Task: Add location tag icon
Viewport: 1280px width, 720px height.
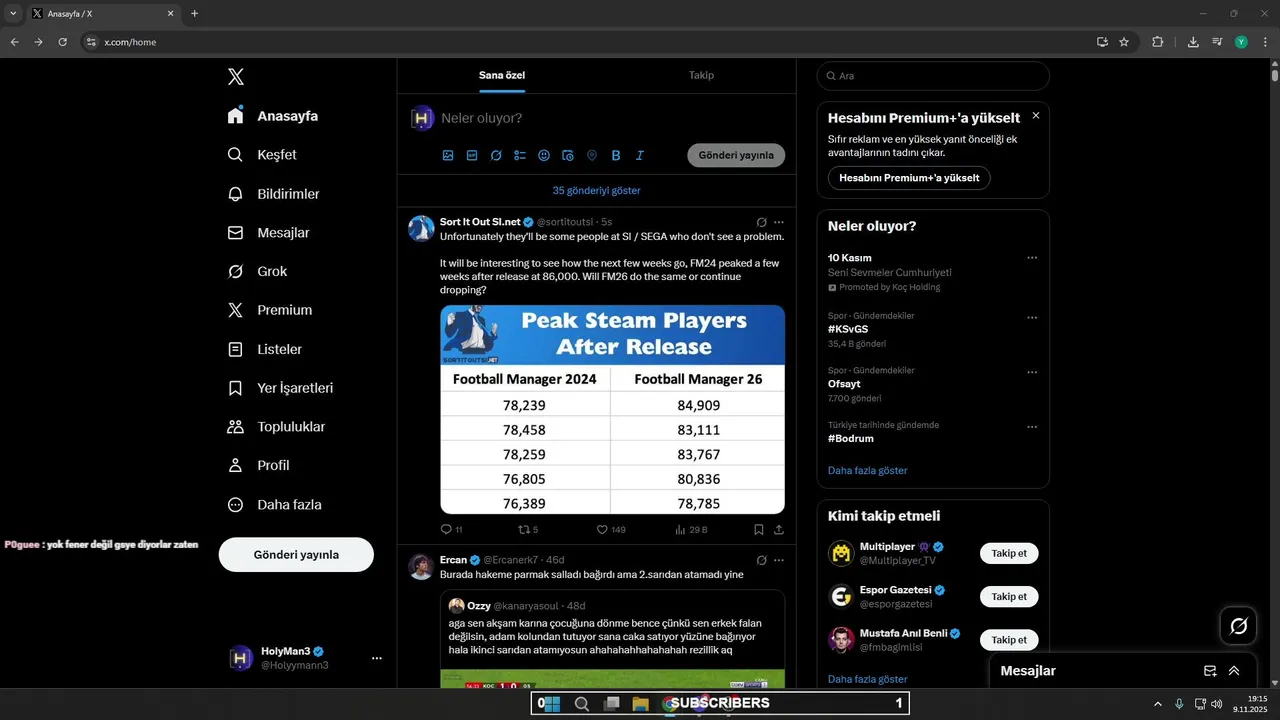Action: (592, 155)
